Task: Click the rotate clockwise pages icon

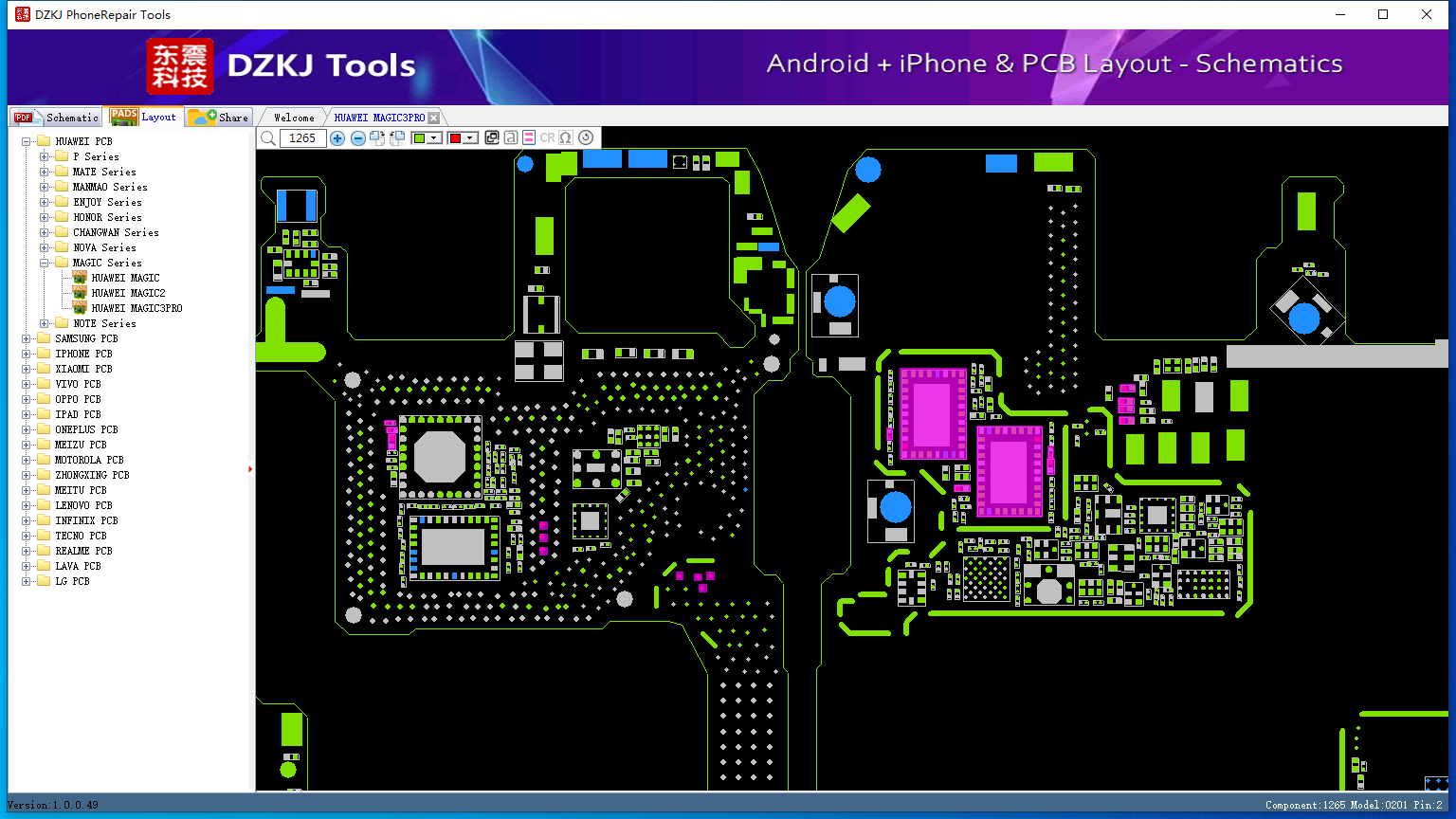Action: [x=377, y=138]
